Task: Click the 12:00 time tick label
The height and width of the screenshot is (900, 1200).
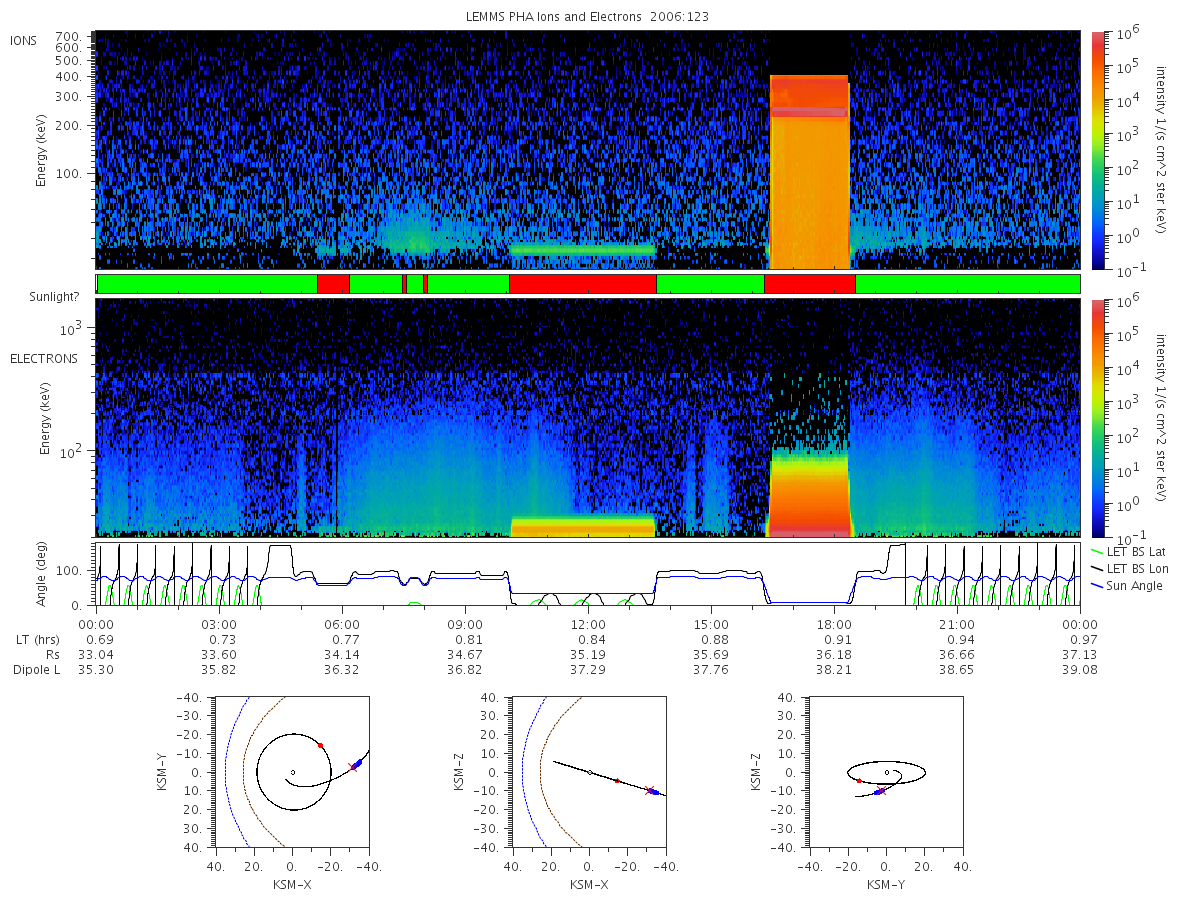Action: point(588,624)
